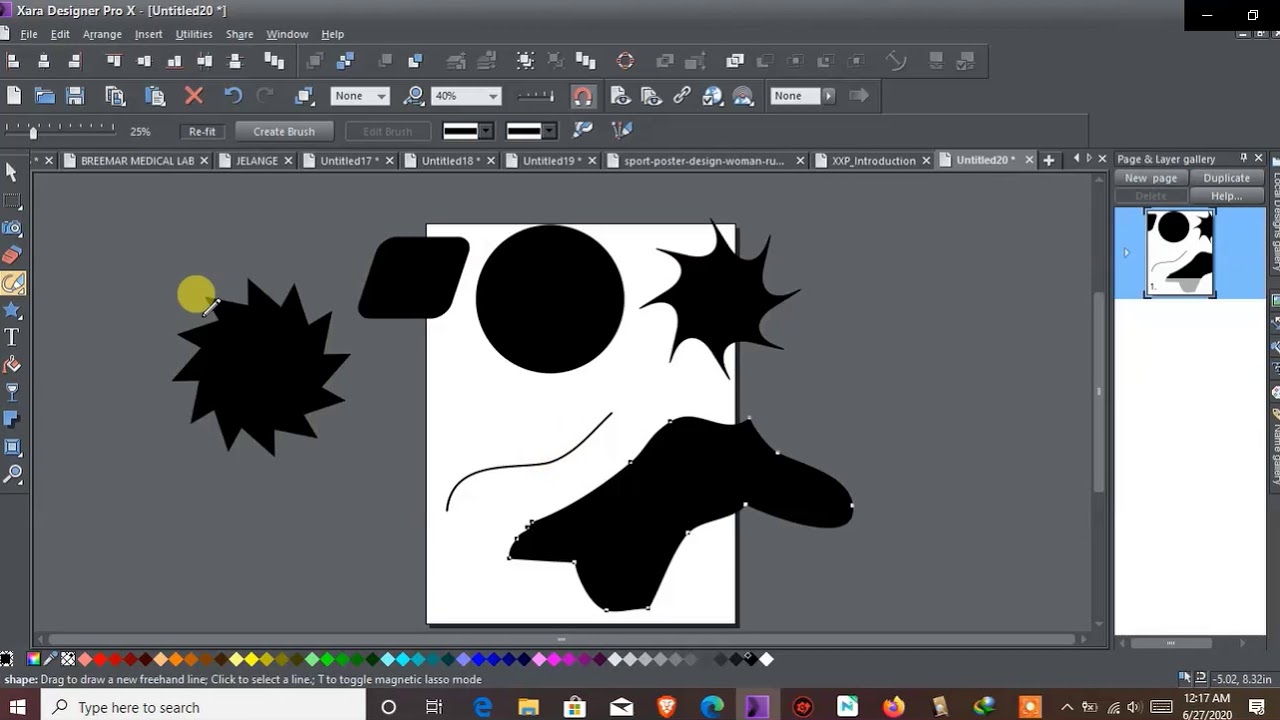Switch to the BREEMAR MEDICAL LAB tab

tap(137, 160)
